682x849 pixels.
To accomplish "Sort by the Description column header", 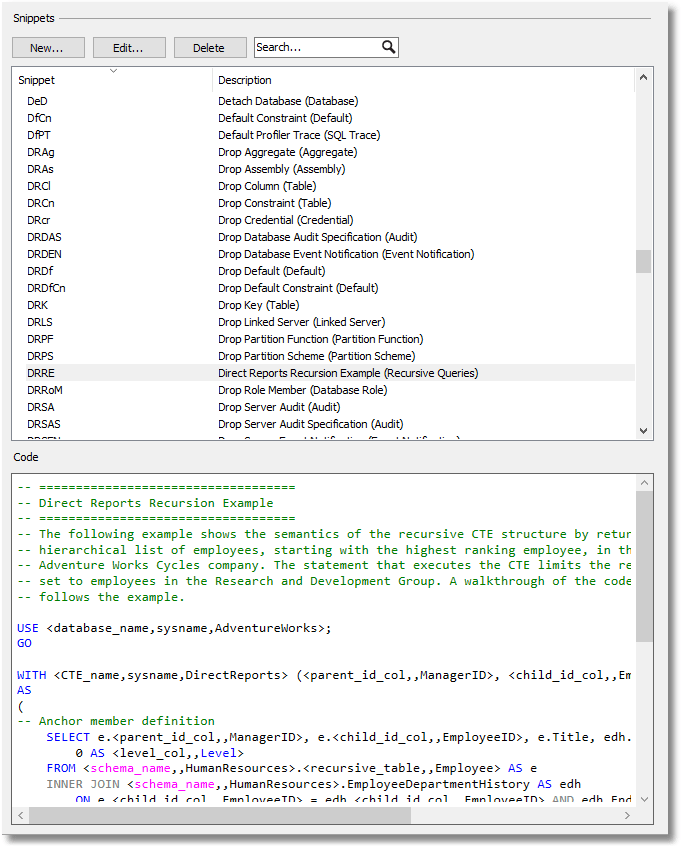I will tap(423, 80).
